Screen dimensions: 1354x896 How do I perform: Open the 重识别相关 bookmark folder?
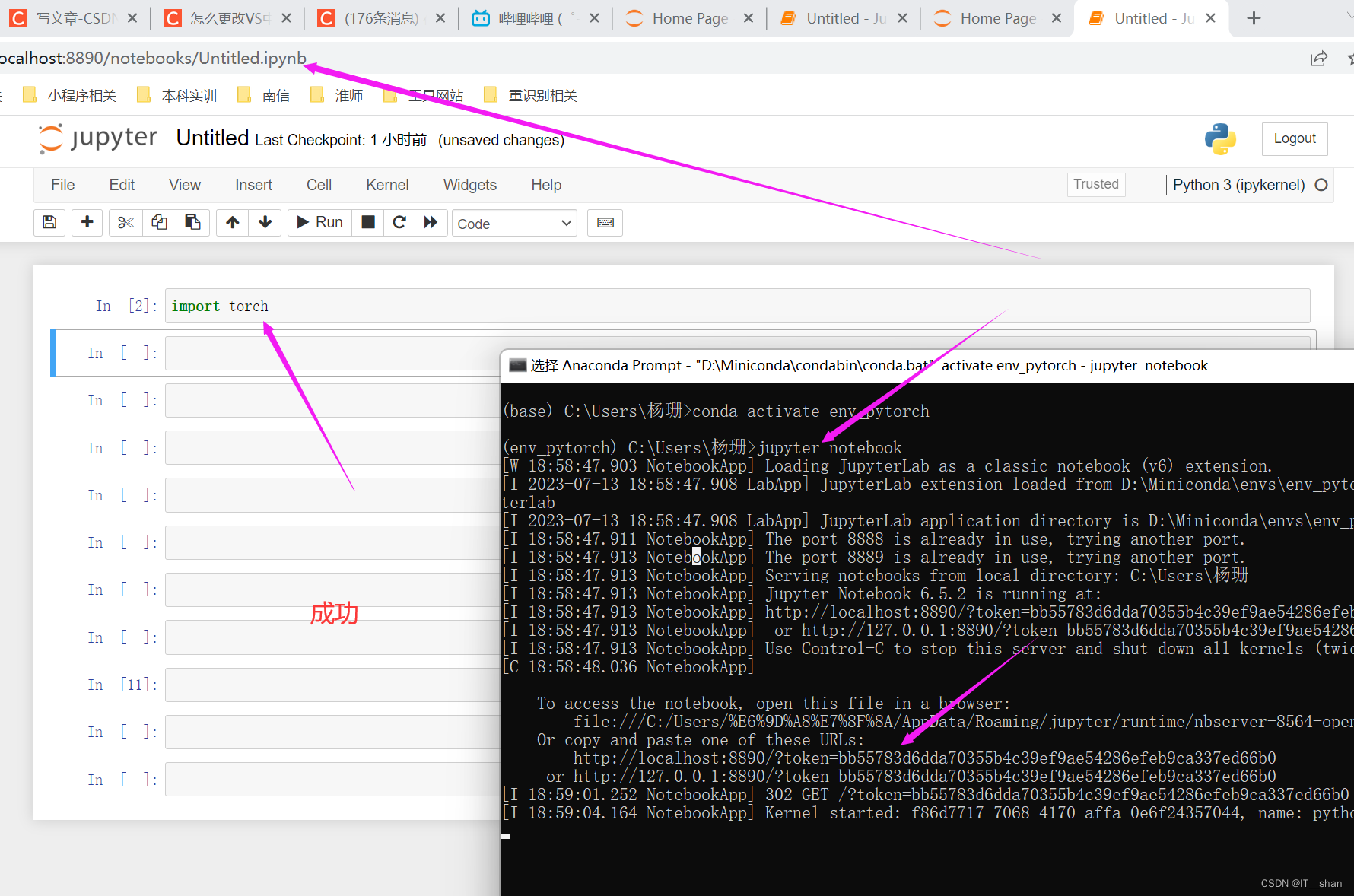click(531, 95)
